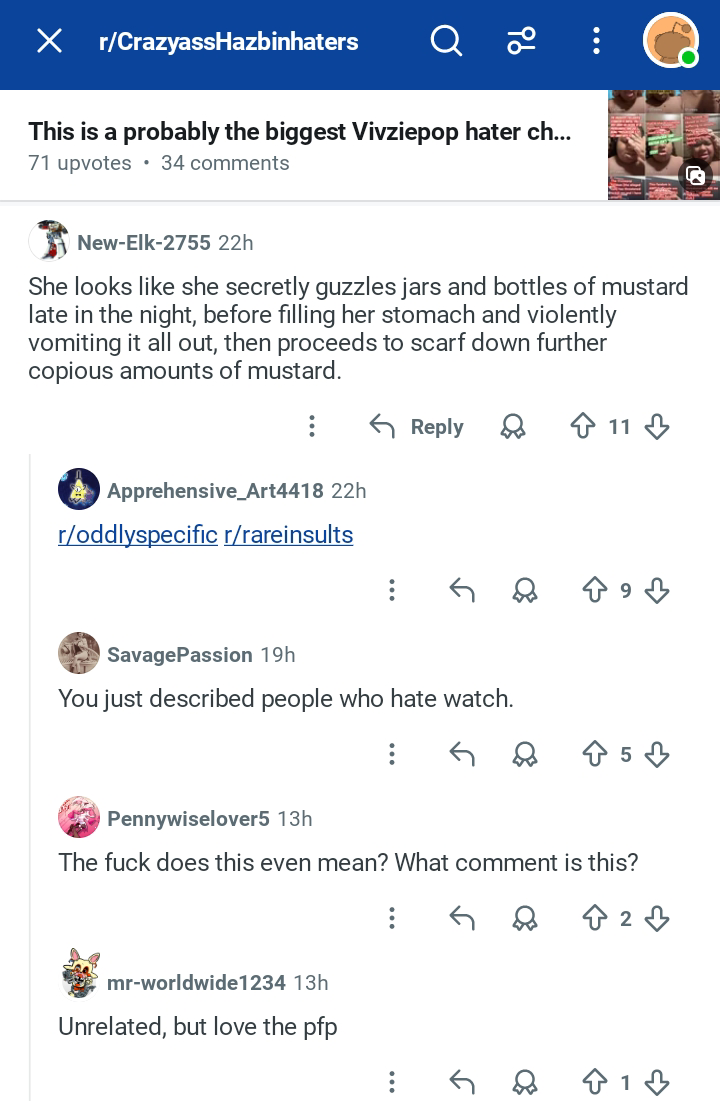Reply arrow on mr-worldwide1234's comment
This screenshot has width=720, height=1101.
point(461,1082)
